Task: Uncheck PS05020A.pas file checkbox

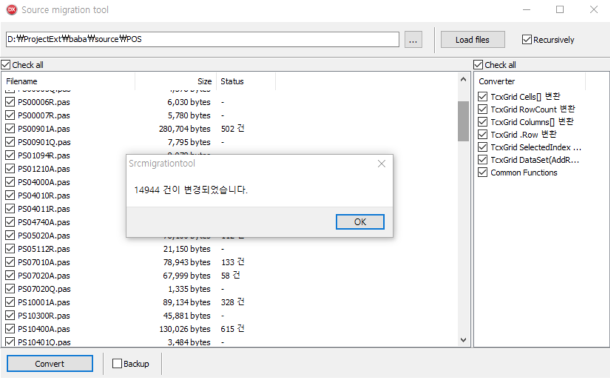Action: coord(10,235)
